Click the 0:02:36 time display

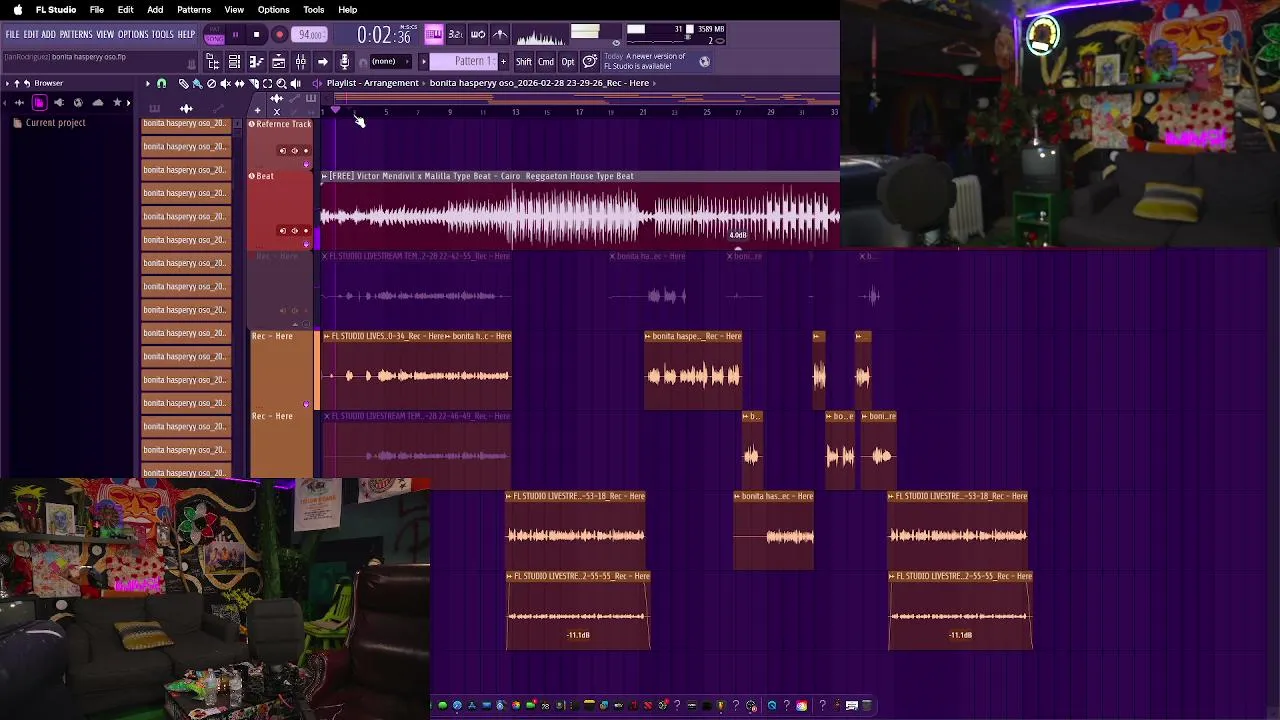pyautogui.click(x=384, y=36)
